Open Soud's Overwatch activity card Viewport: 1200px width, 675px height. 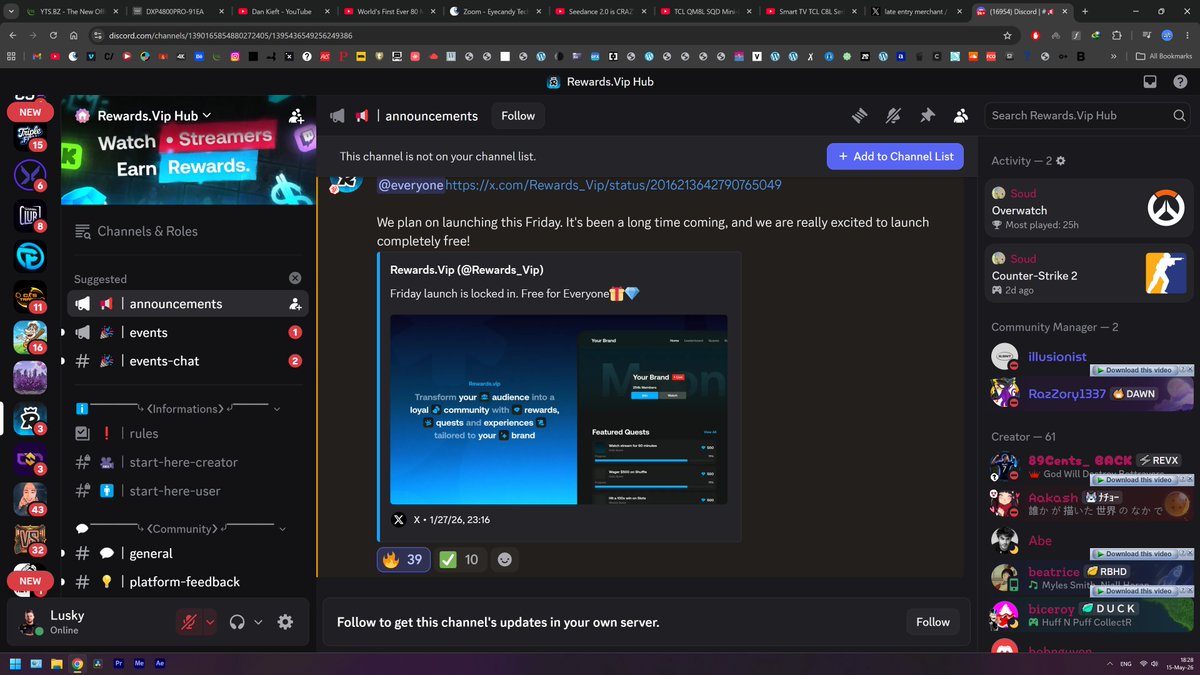coord(1089,209)
